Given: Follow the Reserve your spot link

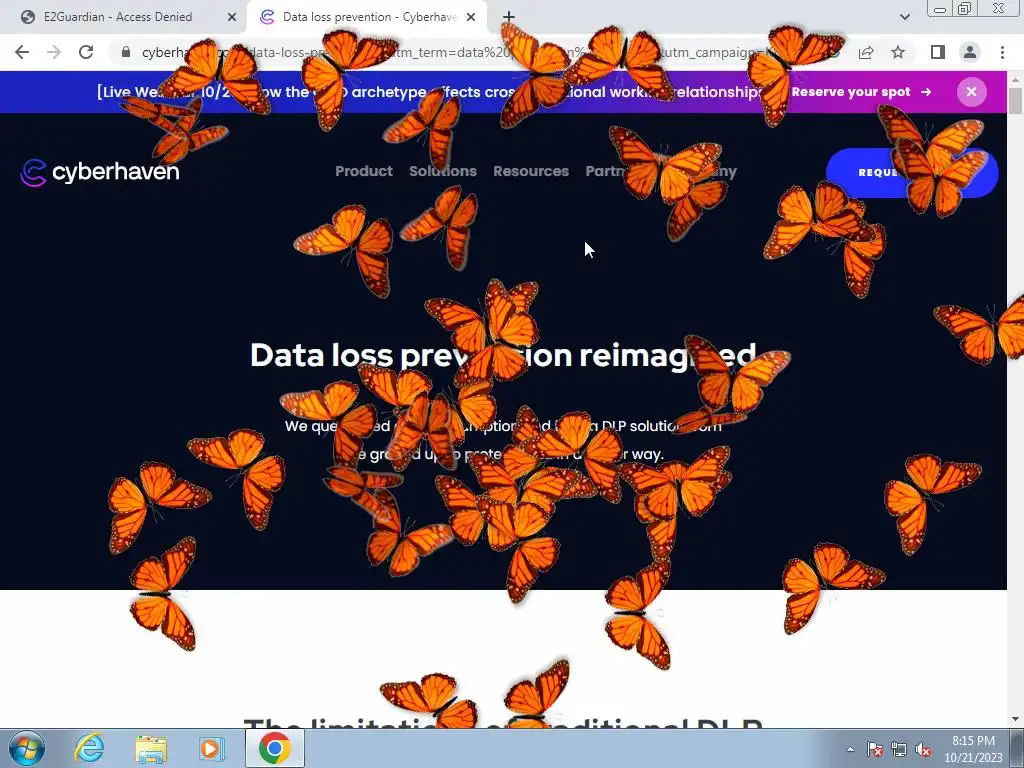Looking at the screenshot, I should pyautogui.click(x=861, y=92).
